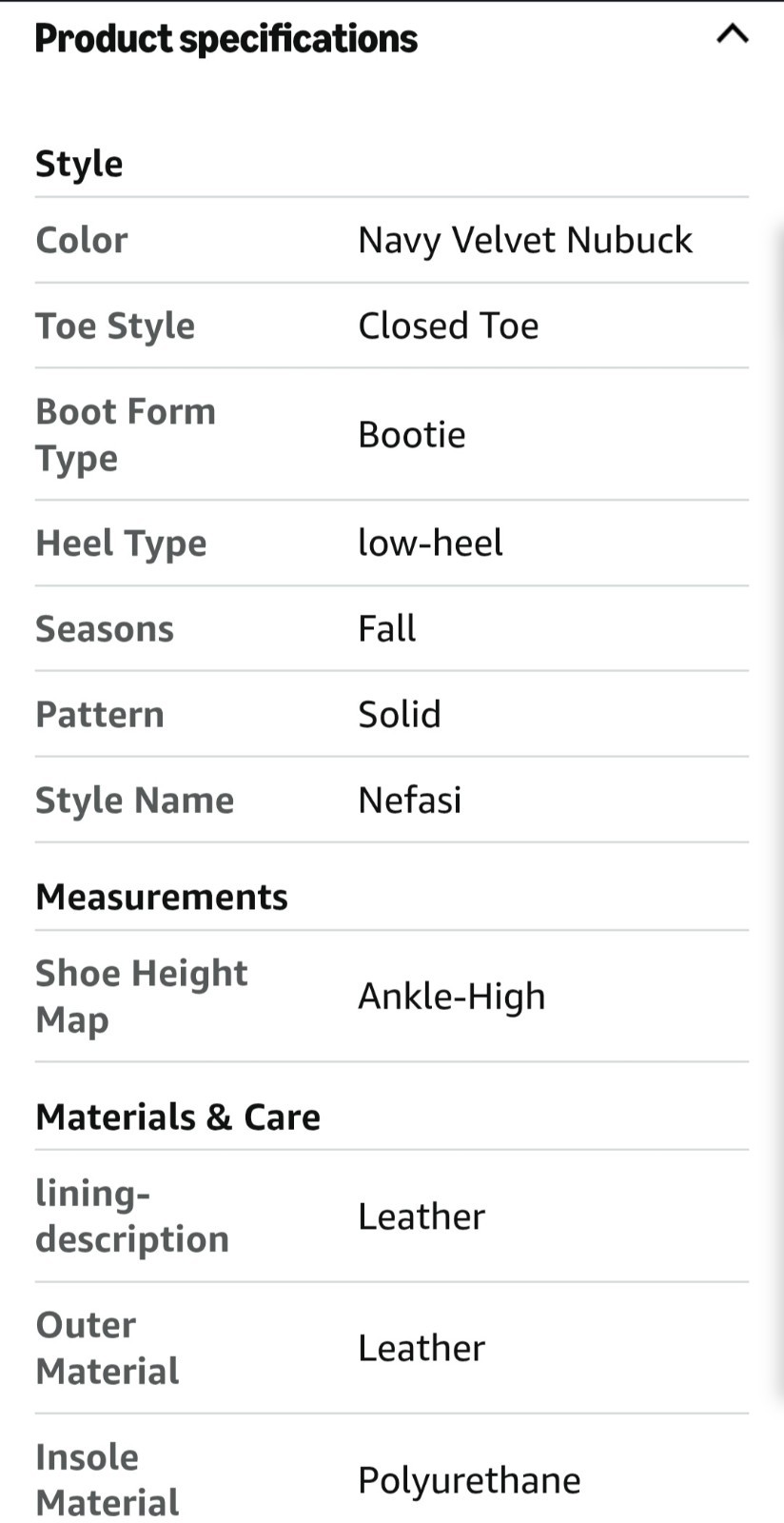Tap the Polyurethane insole value
784x1523 pixels.
(x=469, y=1480)
